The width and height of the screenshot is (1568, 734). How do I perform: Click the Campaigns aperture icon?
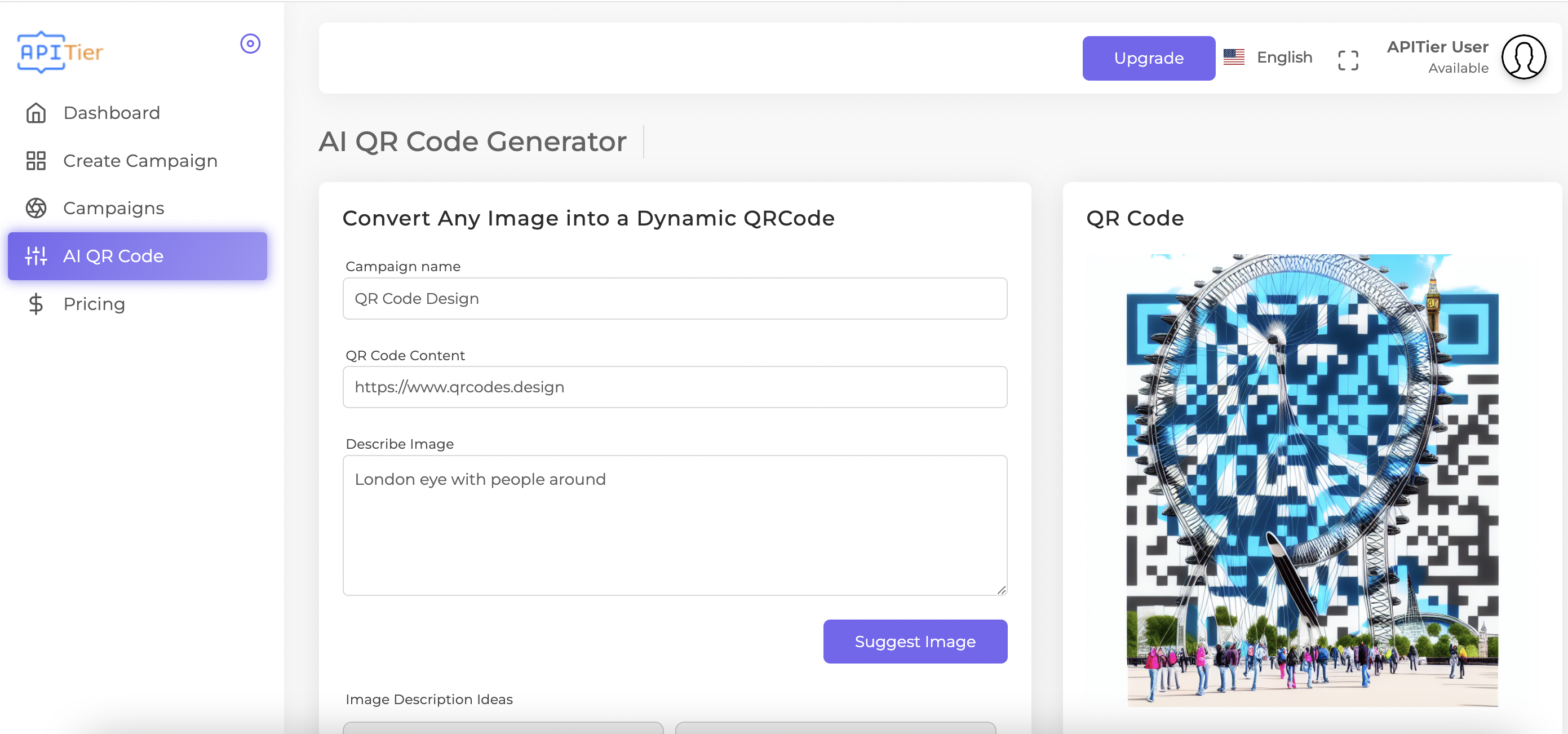(36, 208)
